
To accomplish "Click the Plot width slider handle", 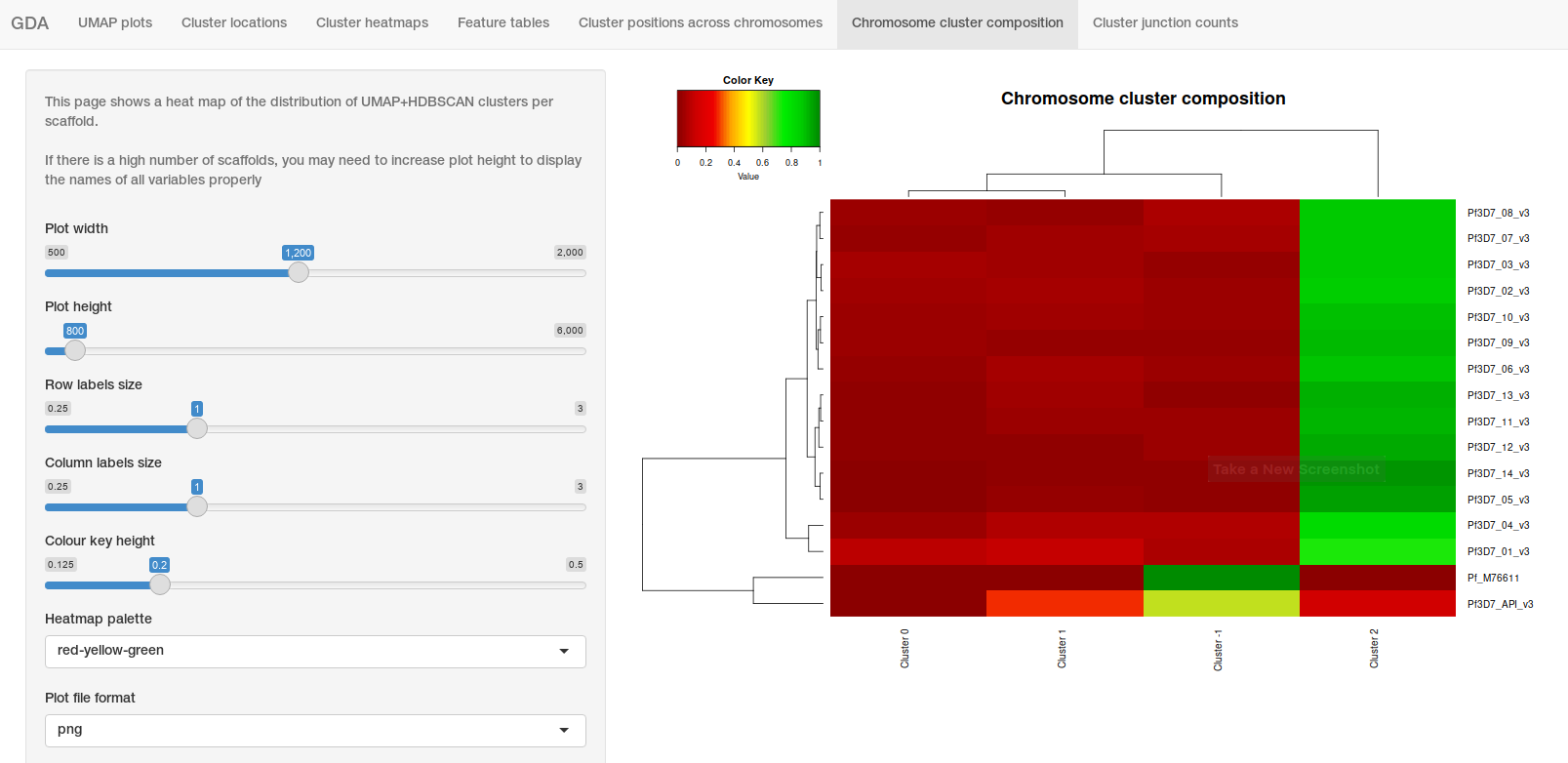I will (299, 272).
